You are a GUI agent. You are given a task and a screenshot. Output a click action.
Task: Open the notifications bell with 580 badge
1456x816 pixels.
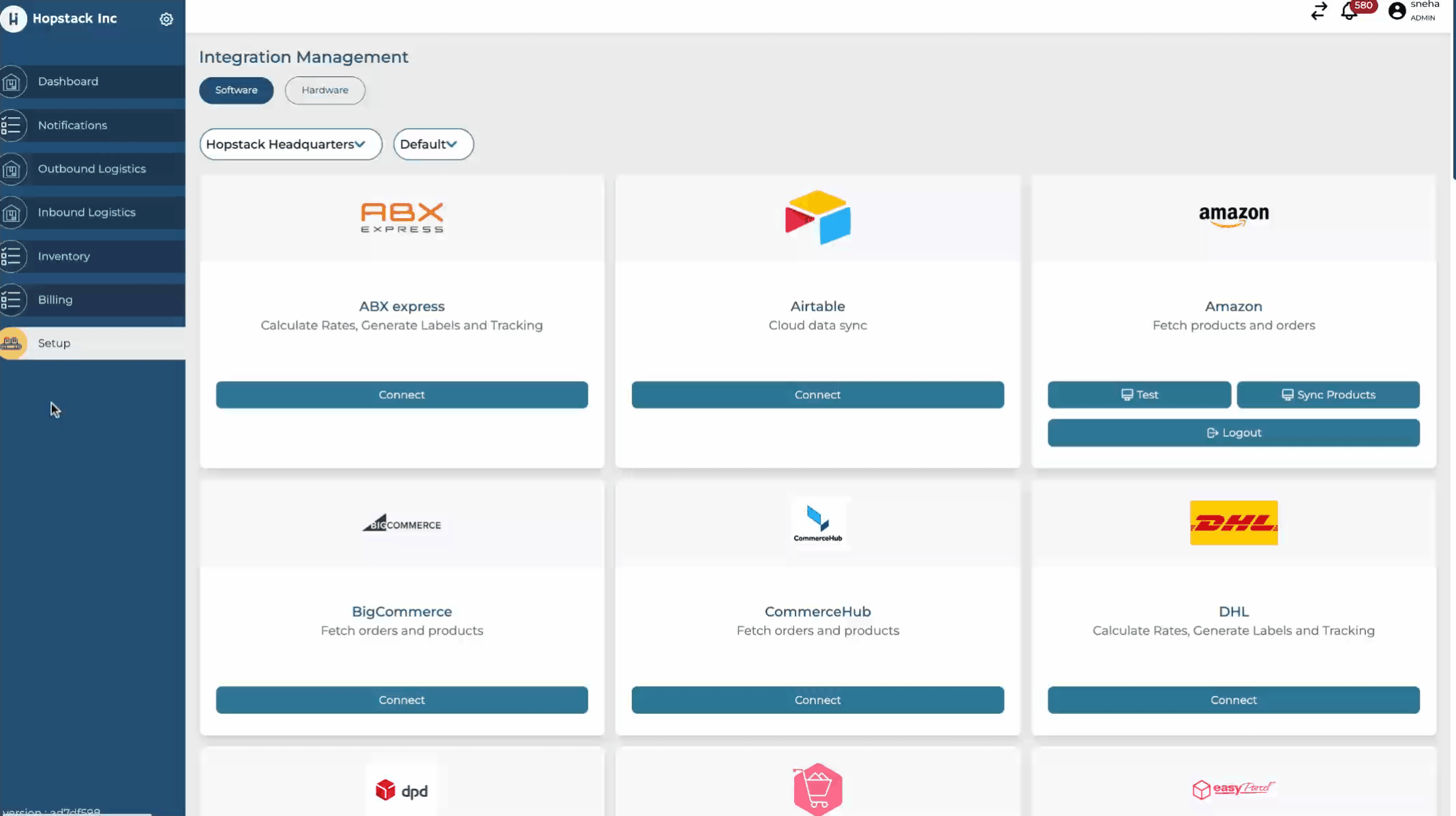pos(1350,12)
